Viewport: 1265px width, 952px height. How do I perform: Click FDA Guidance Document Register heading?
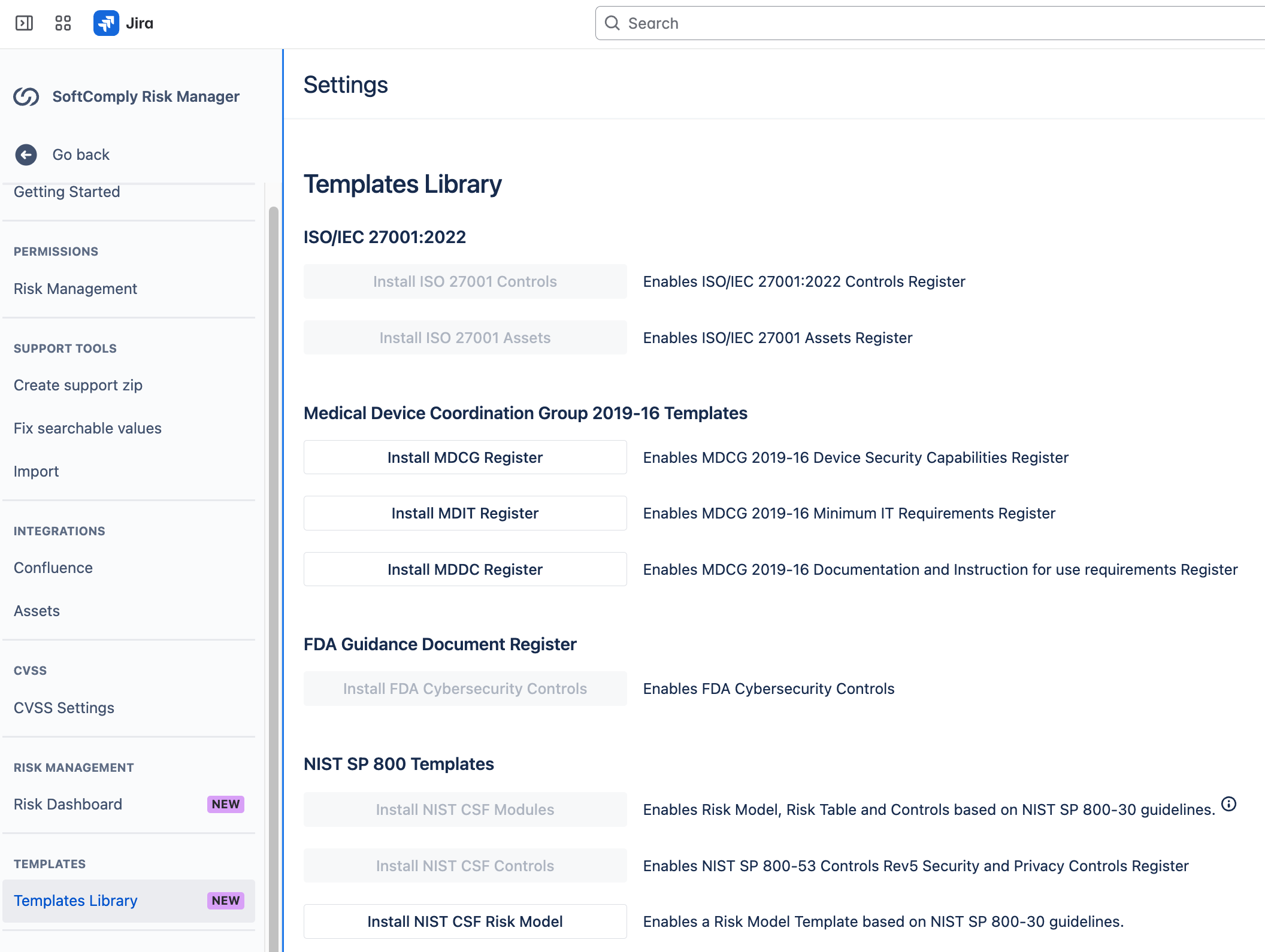click(440, 644)
